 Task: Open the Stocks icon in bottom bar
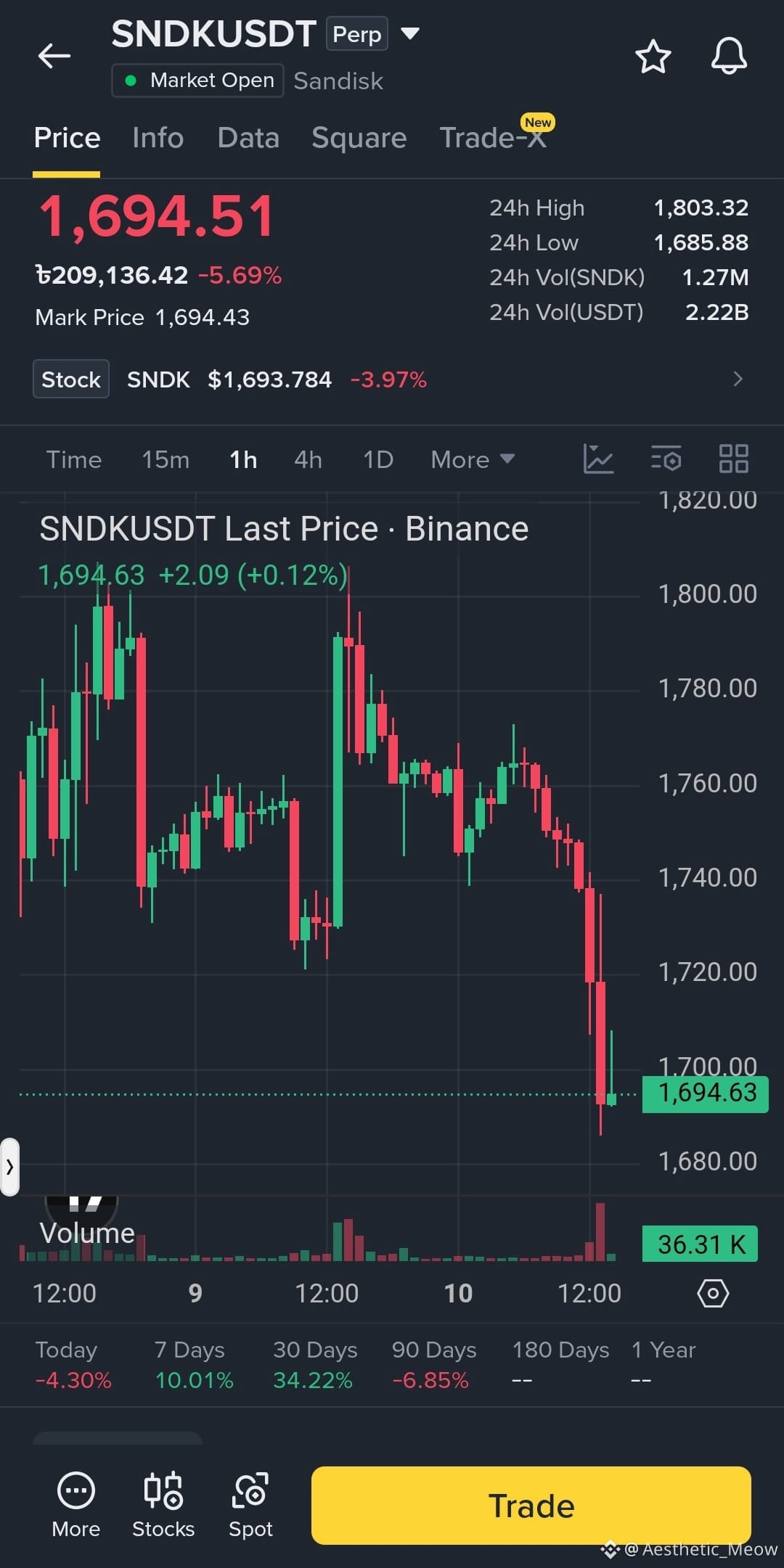163,1504
